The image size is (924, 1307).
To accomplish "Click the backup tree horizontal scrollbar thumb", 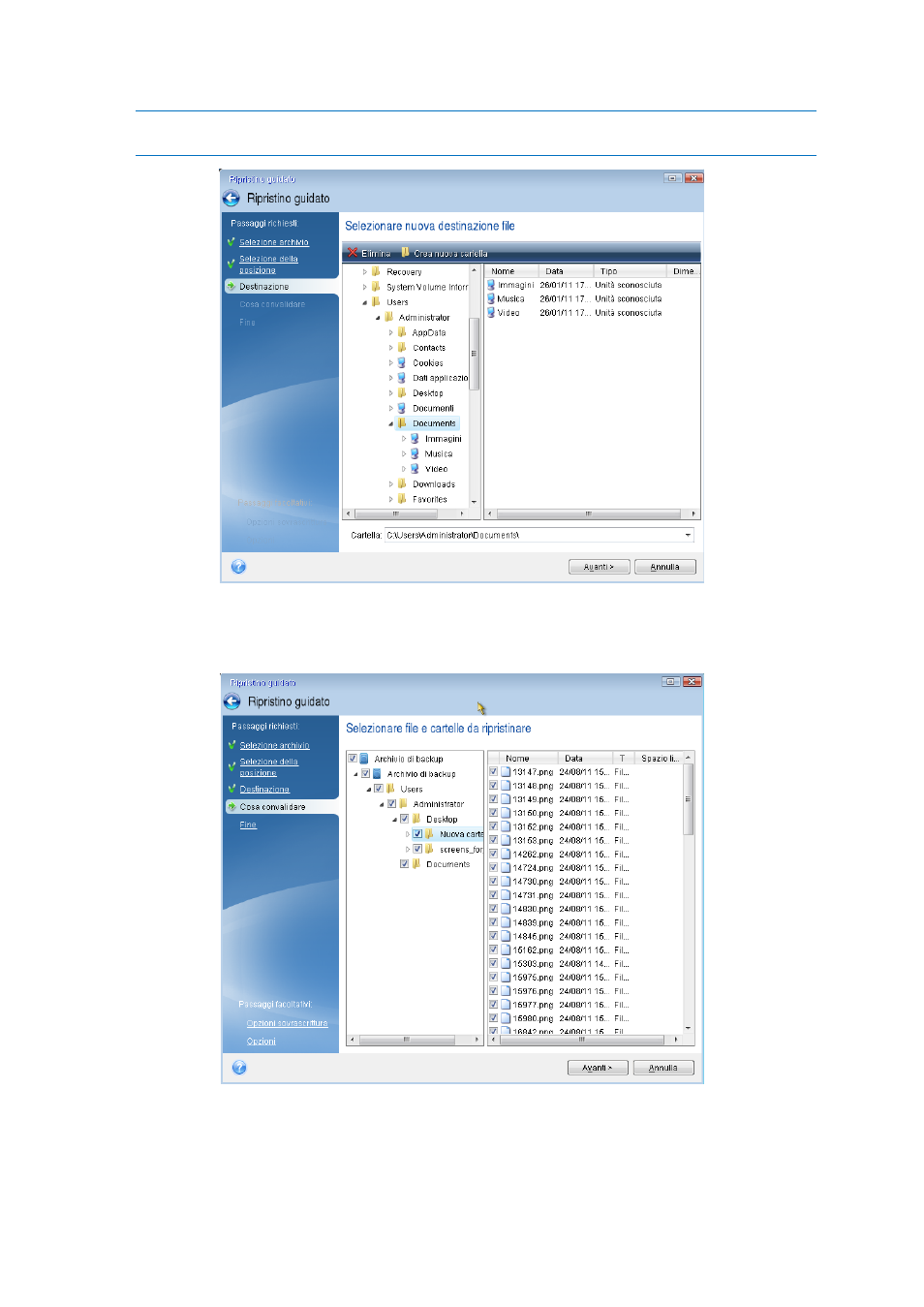I will click(x=406, y=1040).
